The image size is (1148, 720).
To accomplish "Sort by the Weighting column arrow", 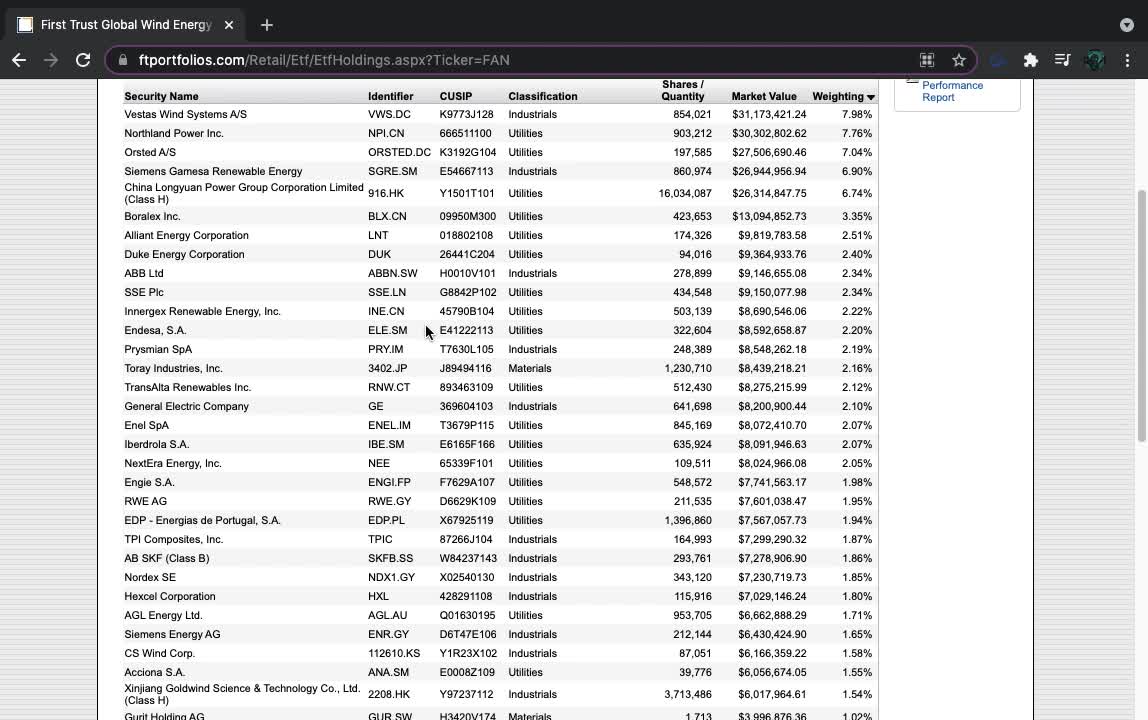I will click(871, 97).
